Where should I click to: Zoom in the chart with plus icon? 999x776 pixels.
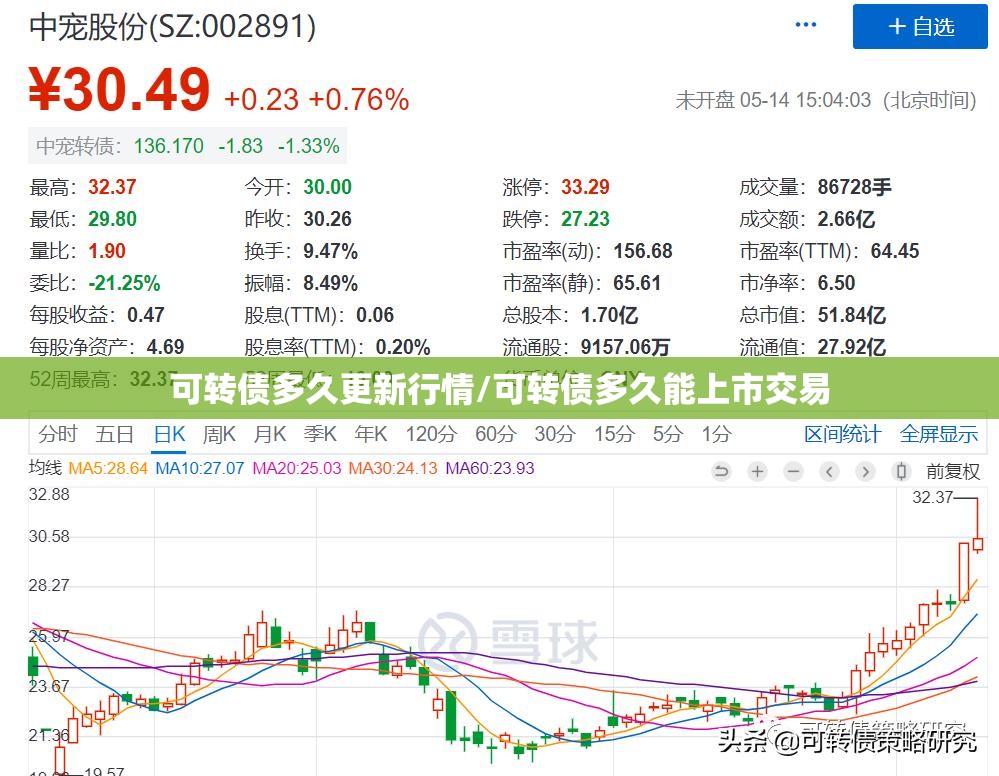[x=758, y=471]
